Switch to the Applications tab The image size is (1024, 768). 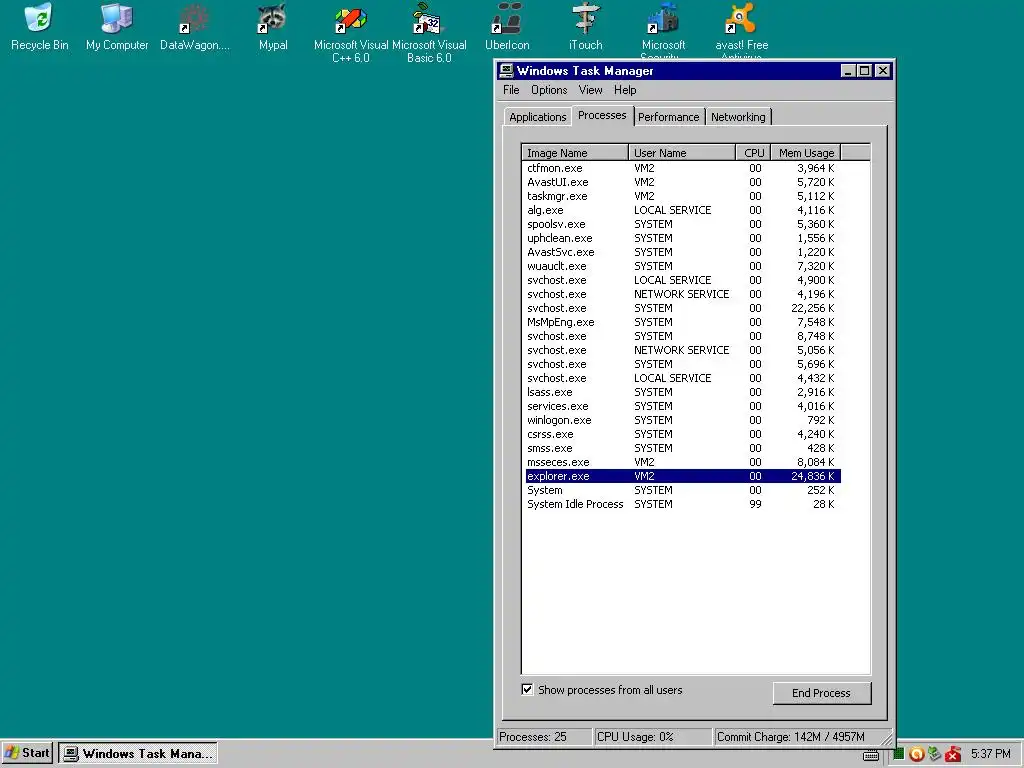click(x=537, y=117)
